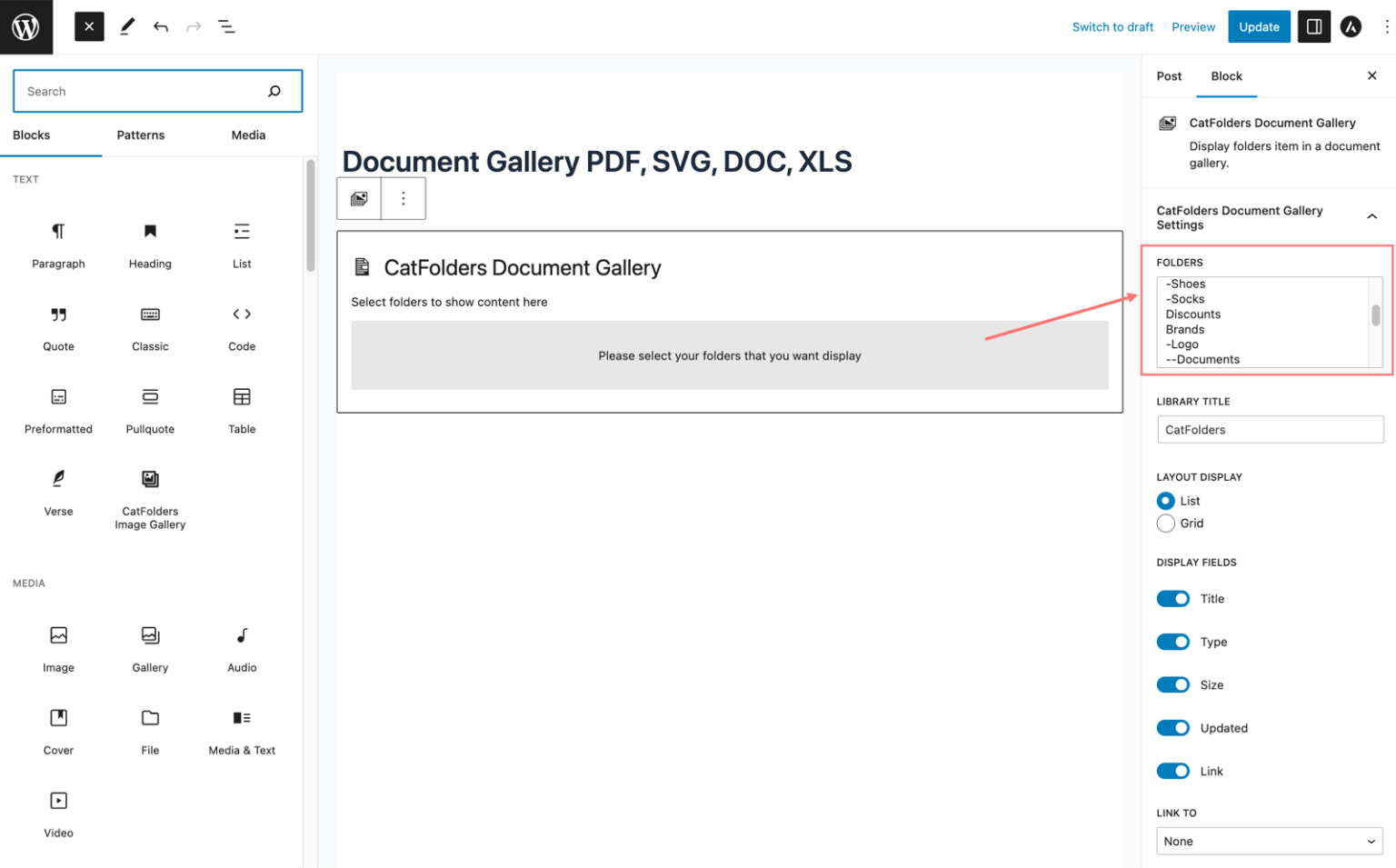Insert a Cover block
This screenshot has height=868, width=1396.
click(x=58, y=717)
